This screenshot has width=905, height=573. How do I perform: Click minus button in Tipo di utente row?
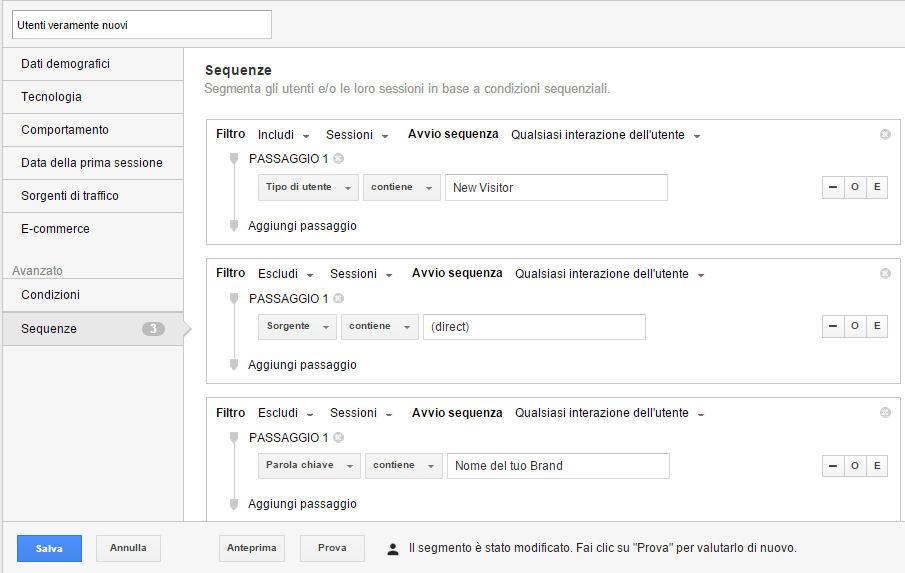tap(832, 187)
